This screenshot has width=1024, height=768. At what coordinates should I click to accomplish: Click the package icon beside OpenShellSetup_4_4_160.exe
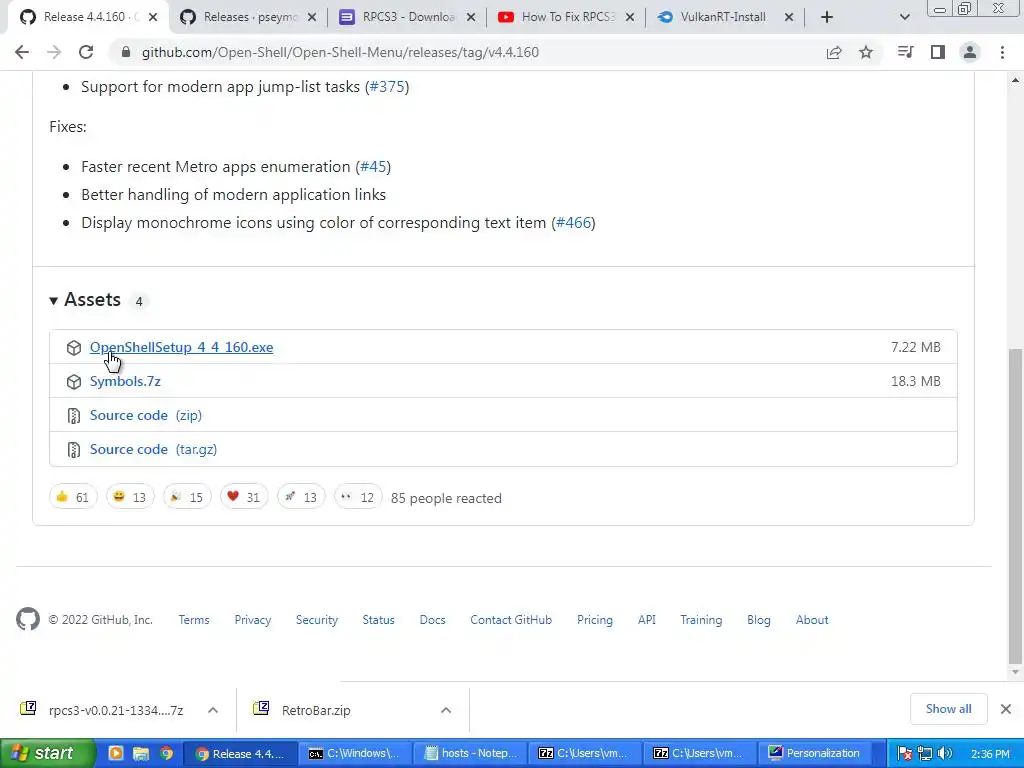[74, 347]
